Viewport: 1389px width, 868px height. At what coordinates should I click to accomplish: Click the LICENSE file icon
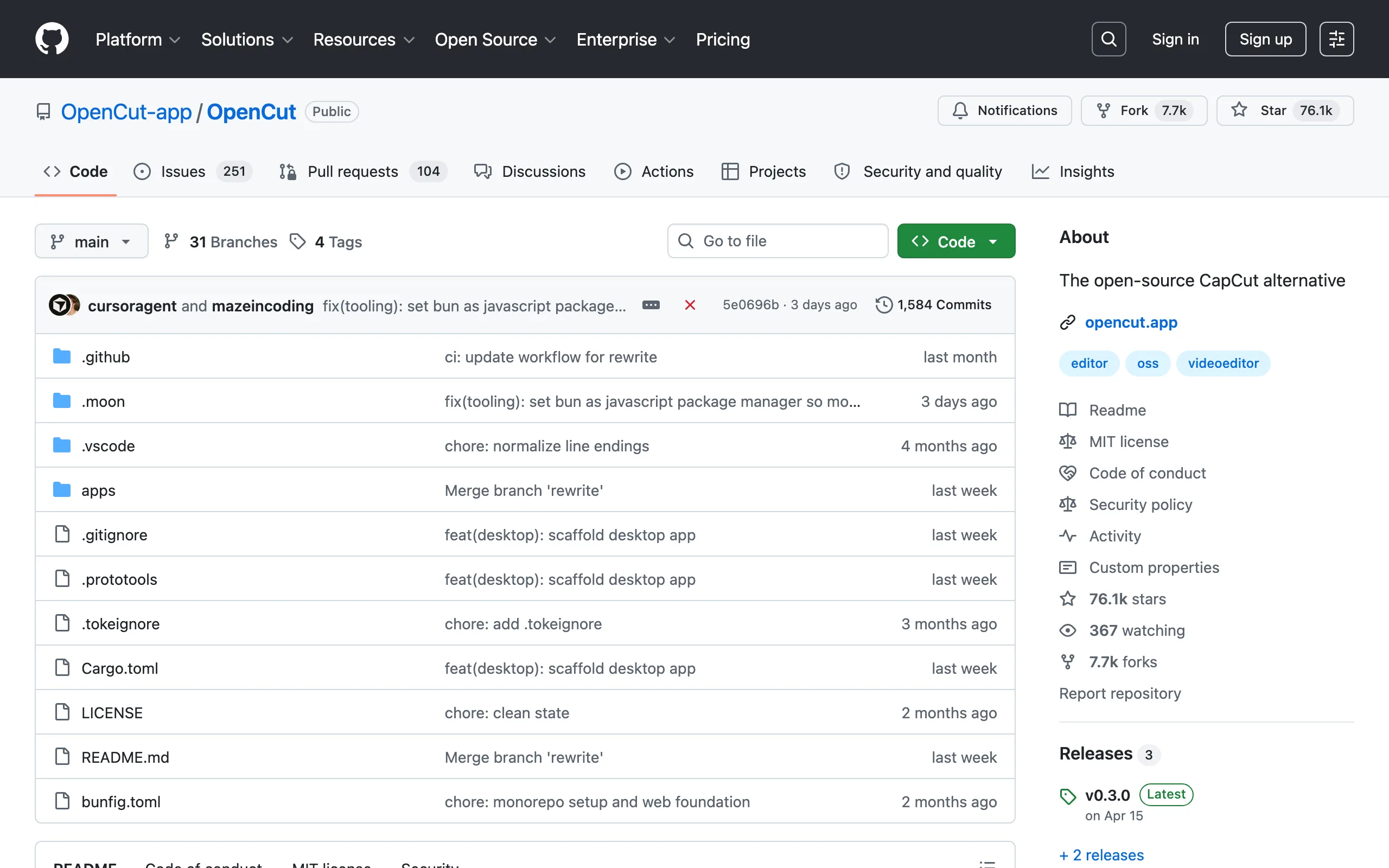(62, 712)
